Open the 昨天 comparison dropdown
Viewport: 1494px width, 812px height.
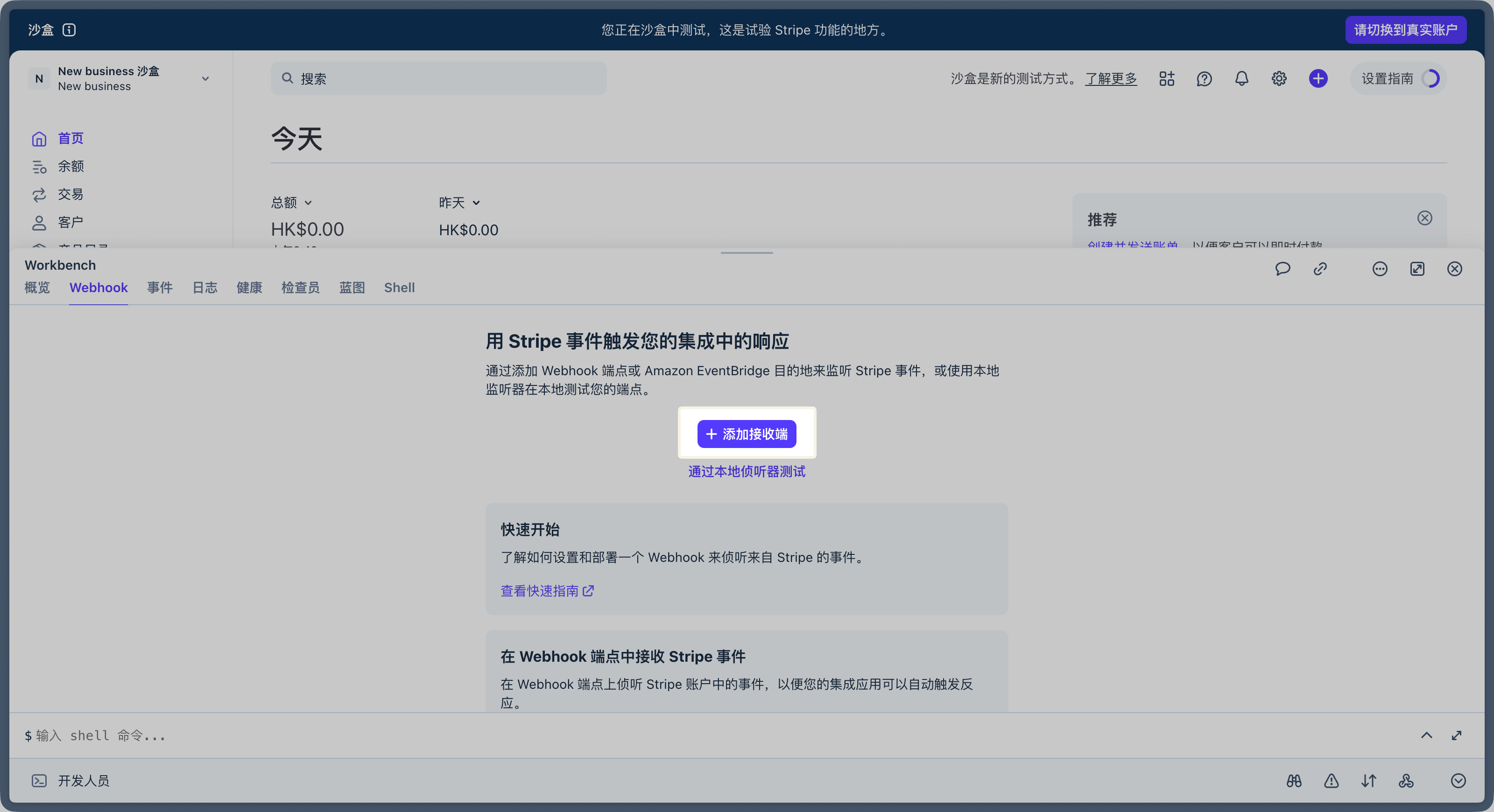pos(459,202)
